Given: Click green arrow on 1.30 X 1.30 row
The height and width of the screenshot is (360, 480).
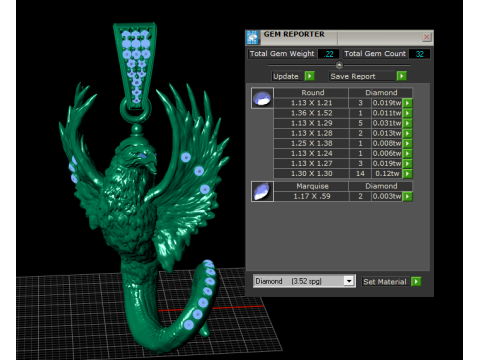Looking at the screenshot, I should click(407, 174).
